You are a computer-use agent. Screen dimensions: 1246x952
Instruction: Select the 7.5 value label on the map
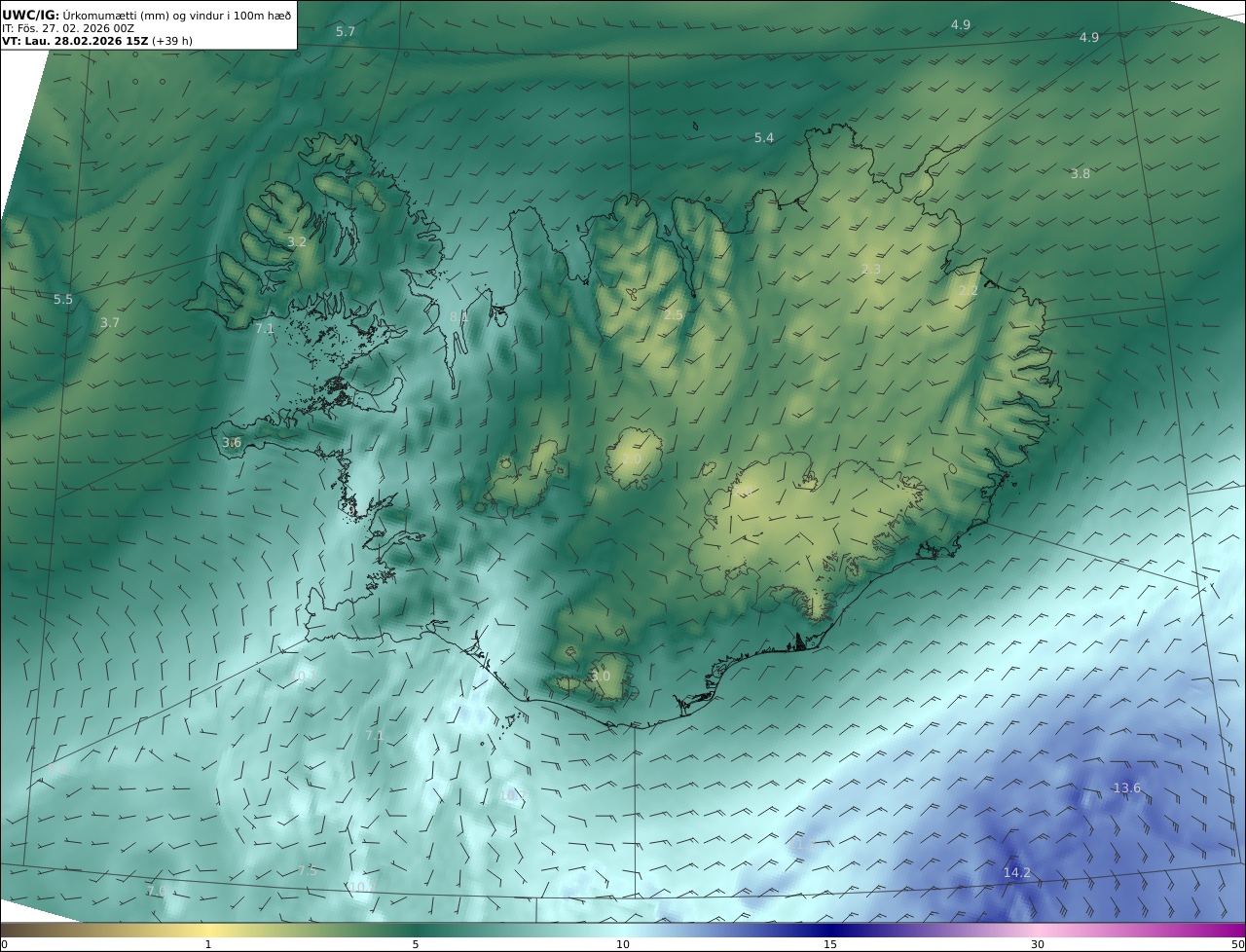308,871
